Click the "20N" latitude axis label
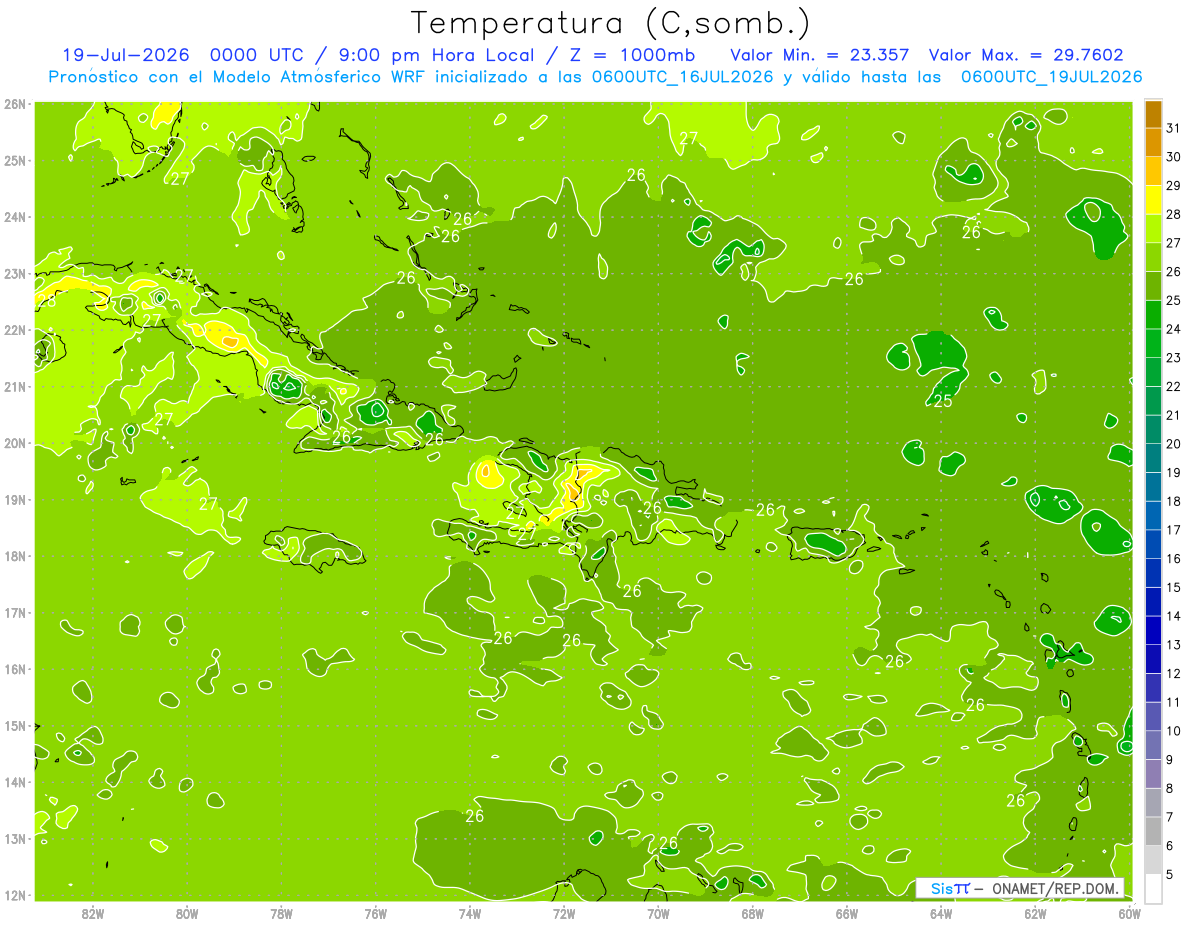Screen dimensions: 1200x927 point(15,443)
